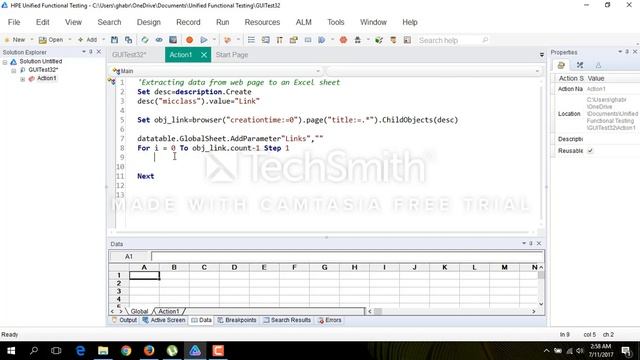This screenshot has height=360, width=640.
Task: Run the test with the blue play icon
Action: pyautogui.click(x=204, y=40)
